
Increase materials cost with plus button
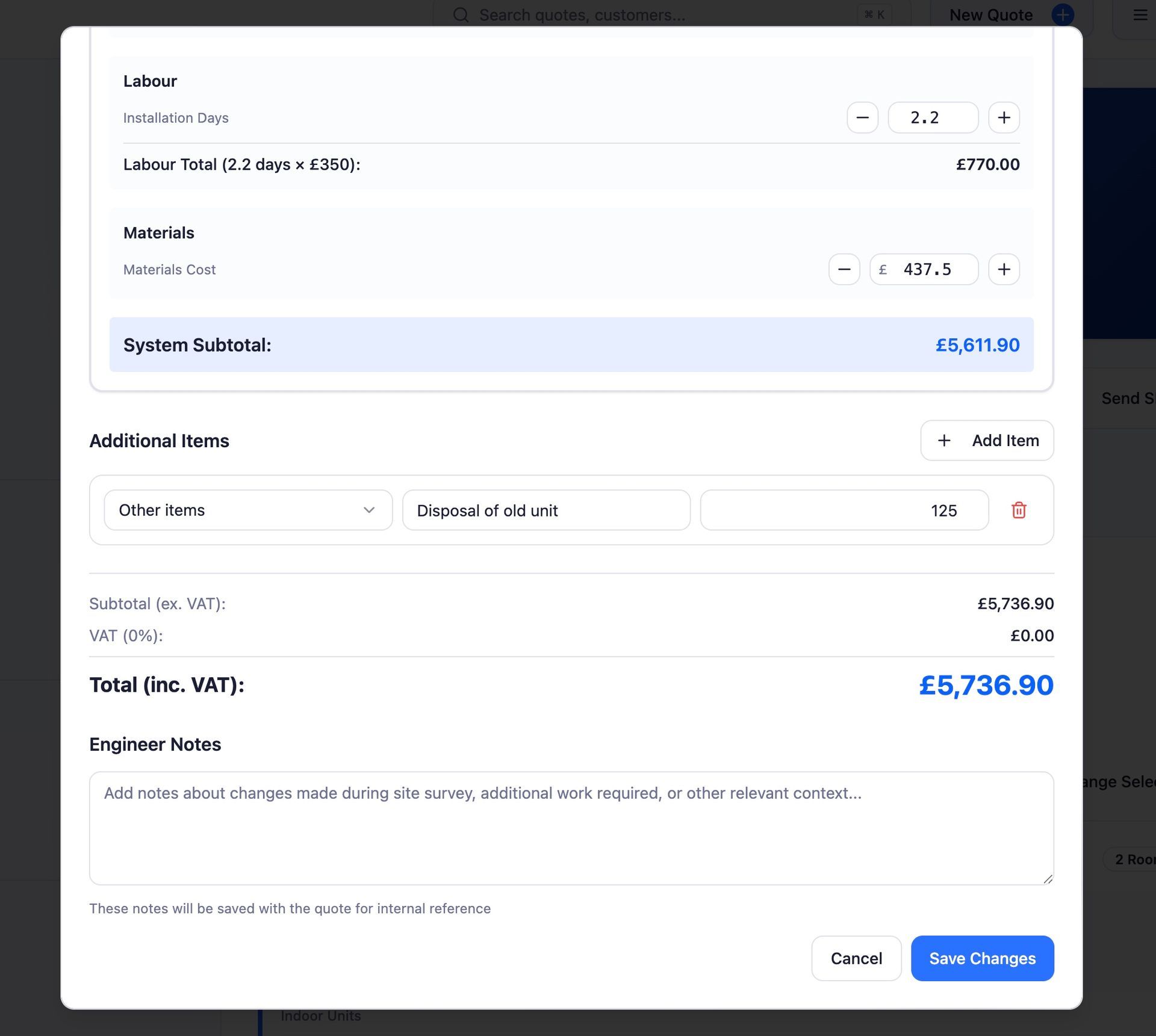(x=1004, y=269)
